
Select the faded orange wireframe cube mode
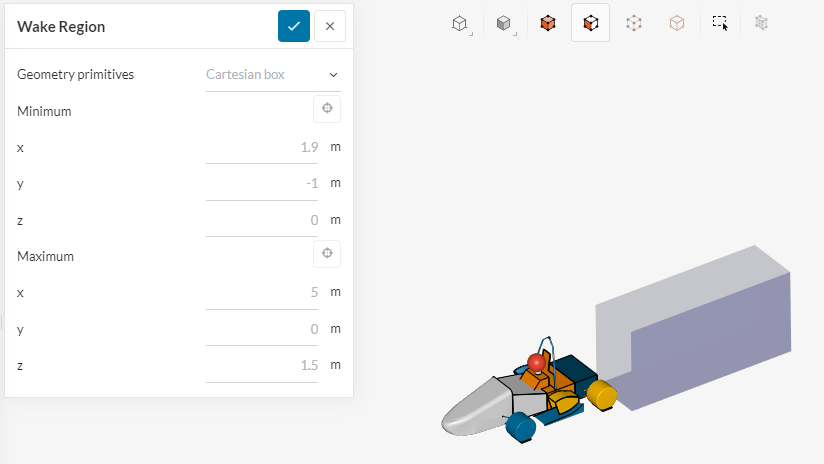click(677, 23)
